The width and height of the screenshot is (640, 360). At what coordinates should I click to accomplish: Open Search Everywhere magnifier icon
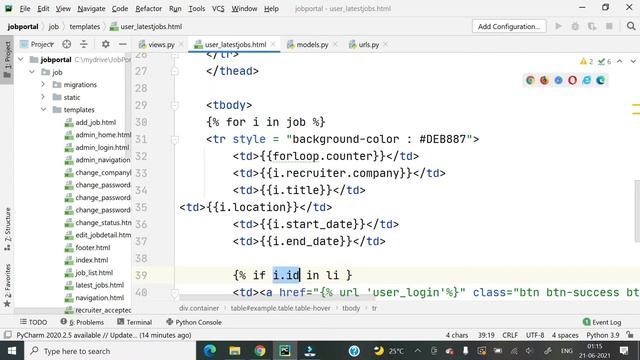click(x=631, y=27)
